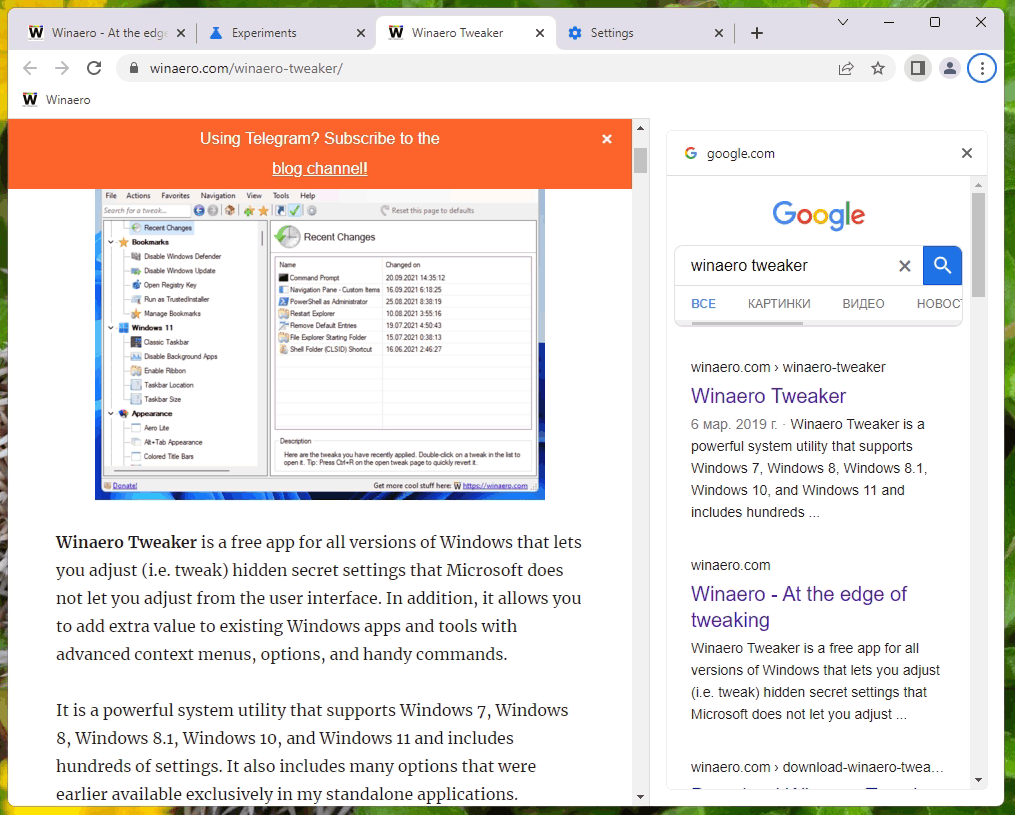
Task: Close the Winaero - At the edge tab
Action: click(x=181, y=33)
